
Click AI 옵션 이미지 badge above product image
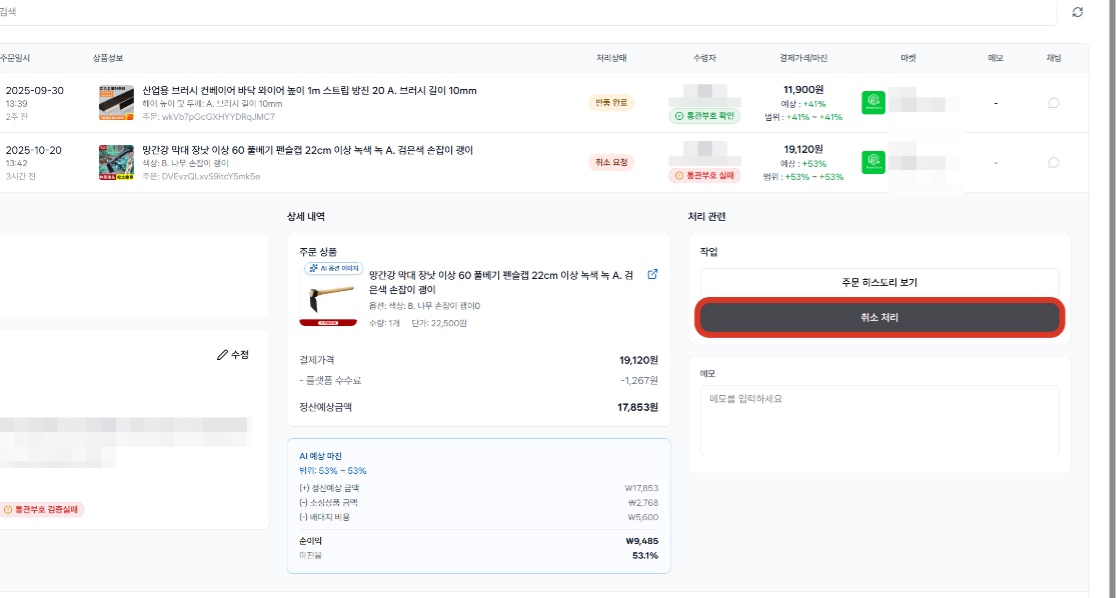click(334, 268)
